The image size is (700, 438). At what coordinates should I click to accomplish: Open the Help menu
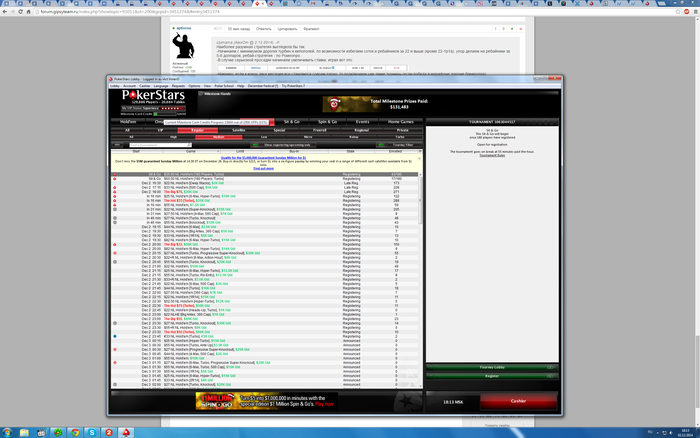pyautogui.click(x=241, y=86)
